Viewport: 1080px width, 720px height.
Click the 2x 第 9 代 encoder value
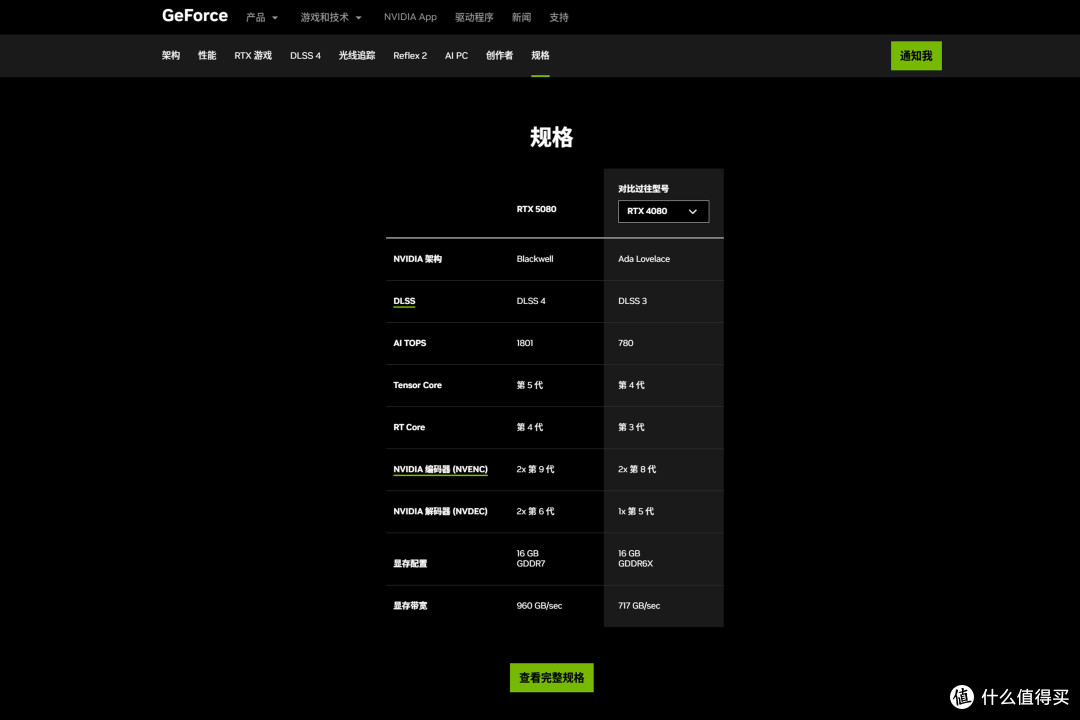tap(535, 469)
